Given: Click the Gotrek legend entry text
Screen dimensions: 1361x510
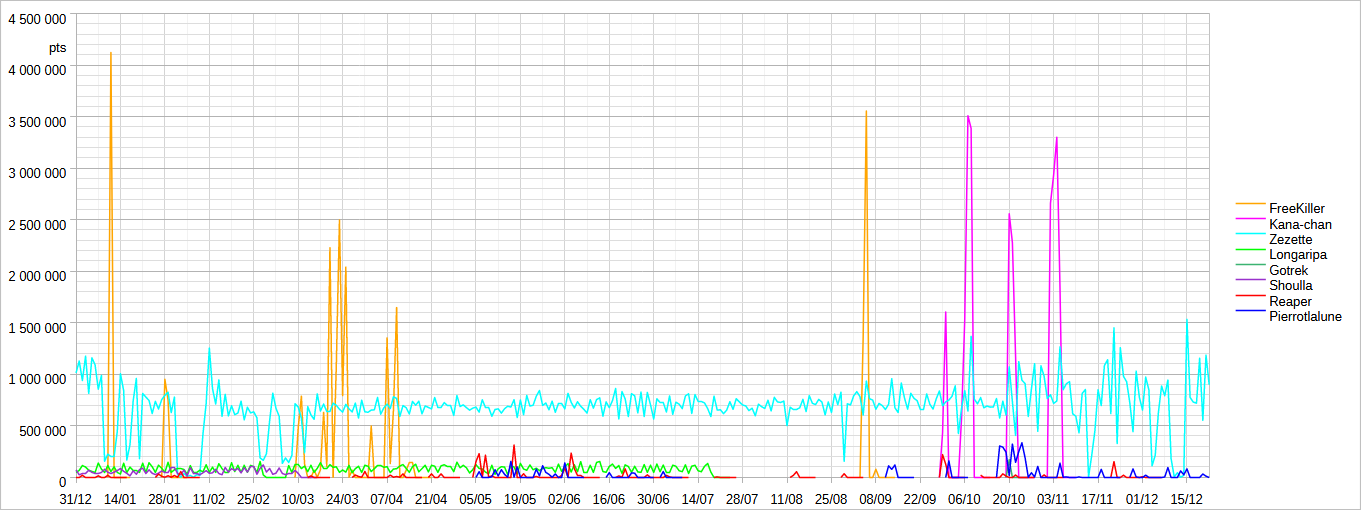Looking at the screenshot, I should [1288, 271].
